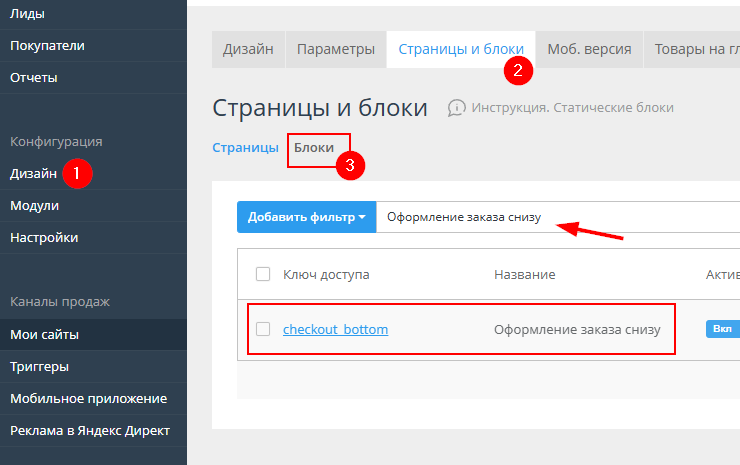
Task: Toggle the 'Вкл' active switch
Action: (x=722, y=329)
